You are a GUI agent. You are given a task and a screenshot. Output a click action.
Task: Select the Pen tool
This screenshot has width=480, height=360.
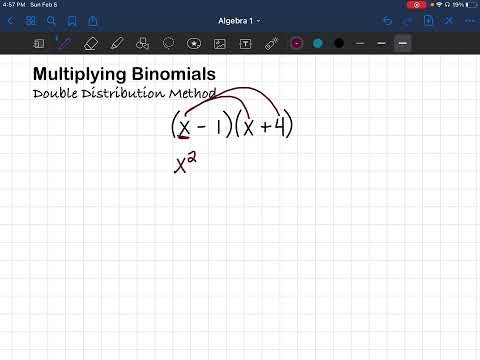[x=65, y=43]
